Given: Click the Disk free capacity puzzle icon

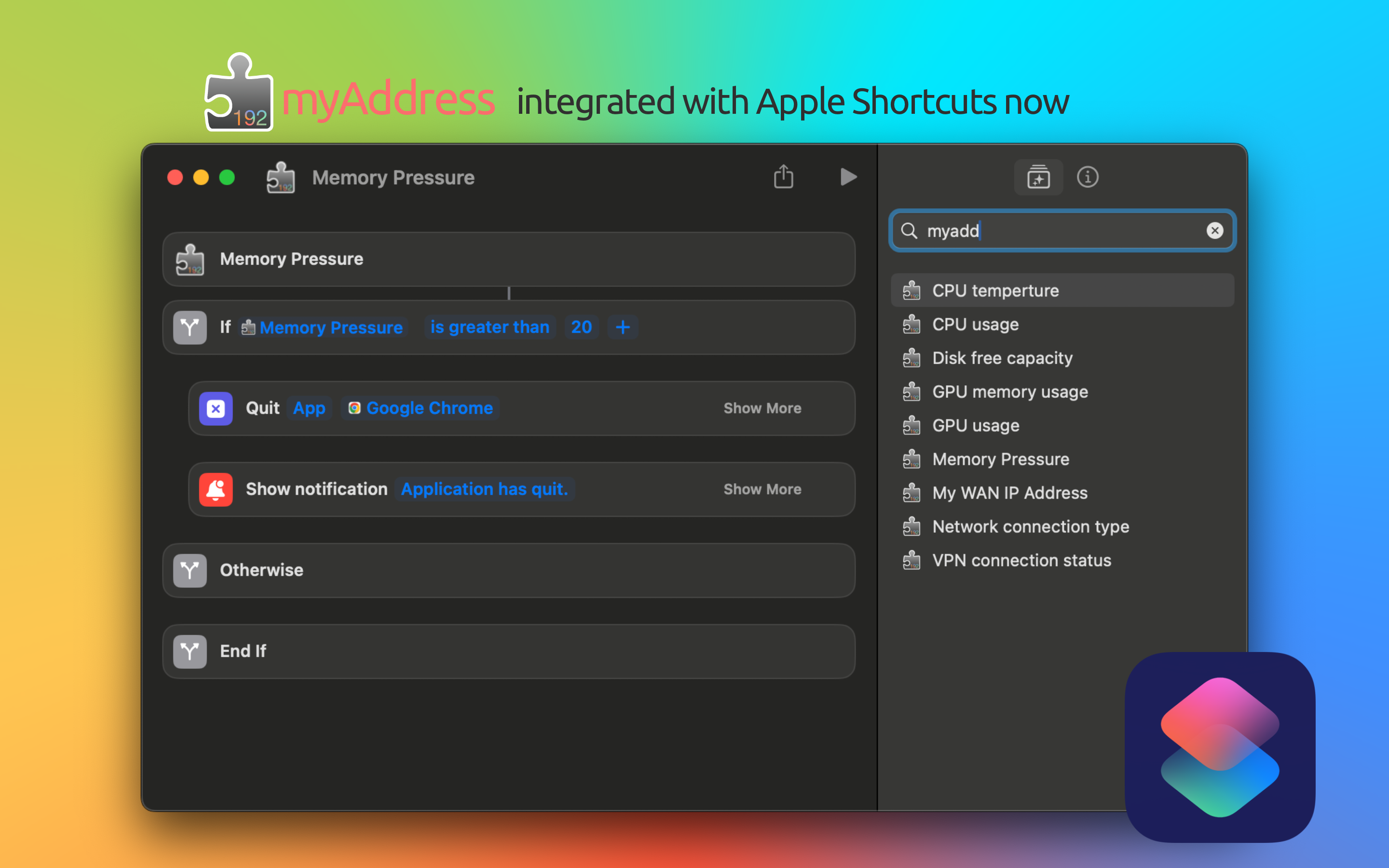Looking at the screenshot, I should pos(912,358).
